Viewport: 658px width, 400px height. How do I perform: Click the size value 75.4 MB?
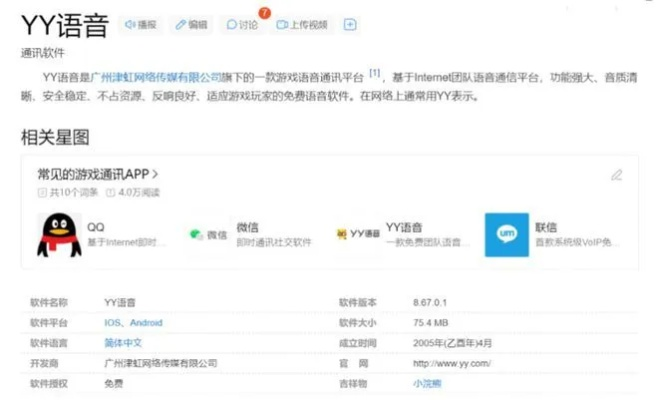(x=431, y=323)
